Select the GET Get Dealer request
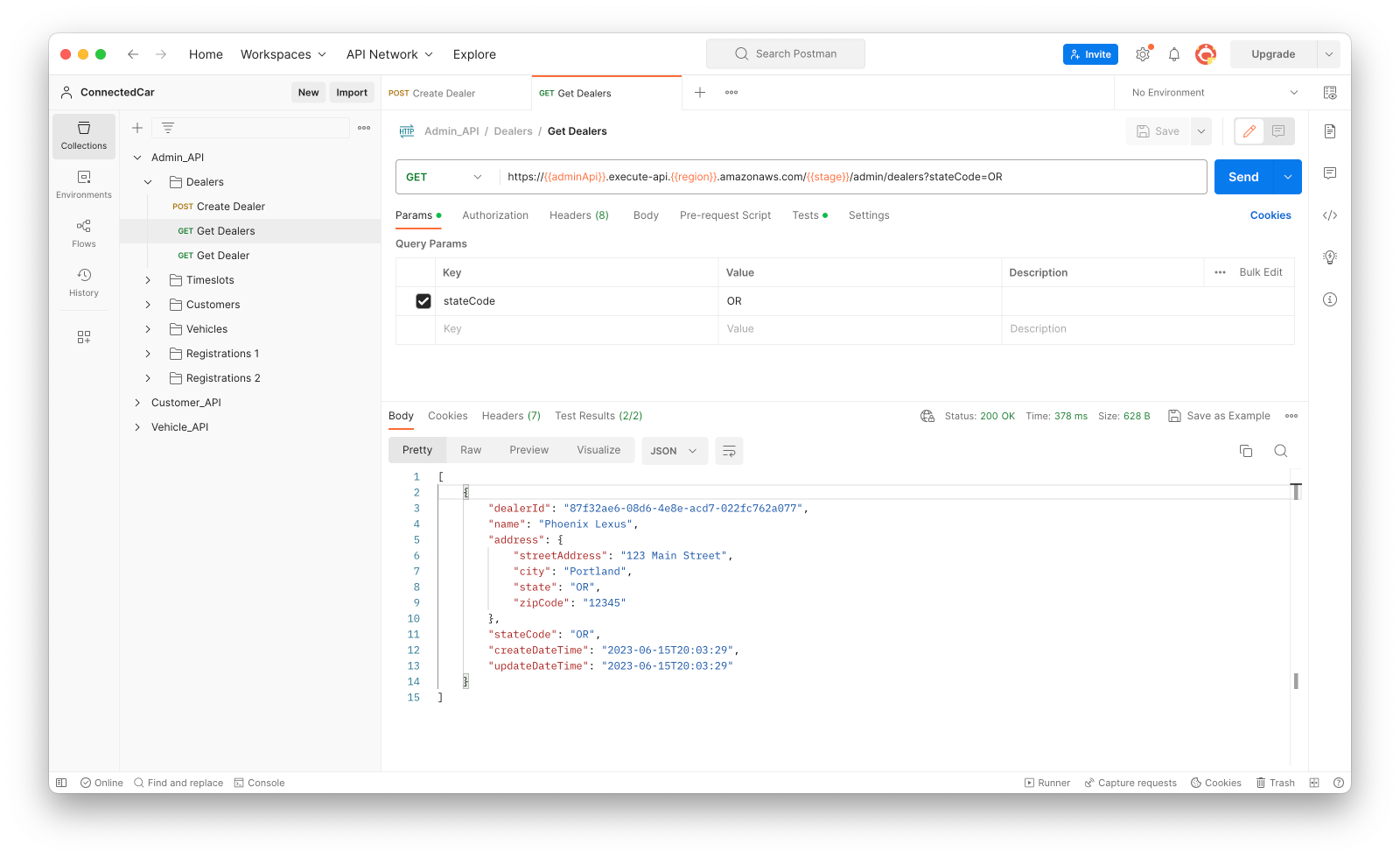The width and height of the screenshot is (1400, 858). point(249,256)
